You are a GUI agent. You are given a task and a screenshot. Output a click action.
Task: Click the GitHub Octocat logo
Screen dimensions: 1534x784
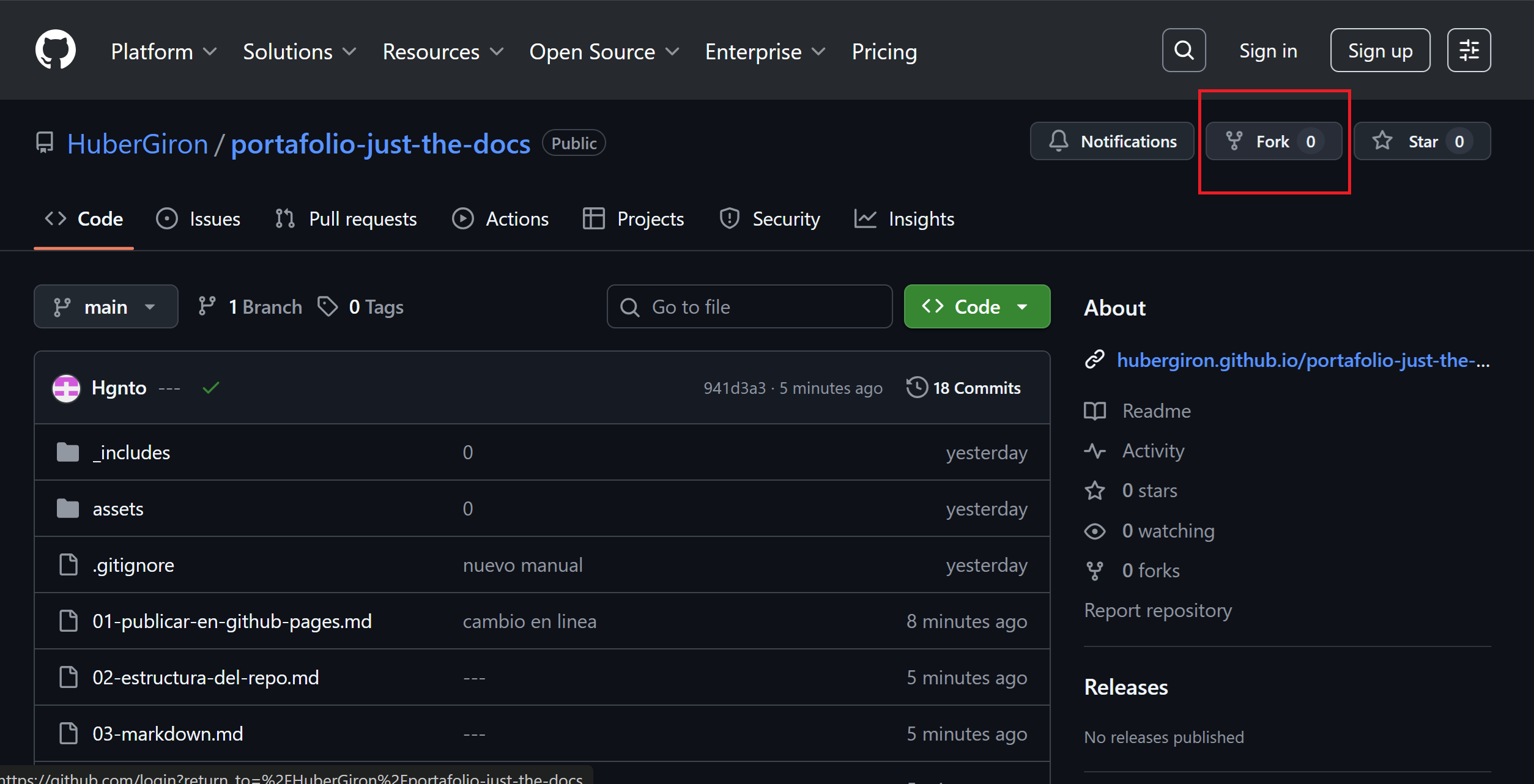tap(56, 50)
